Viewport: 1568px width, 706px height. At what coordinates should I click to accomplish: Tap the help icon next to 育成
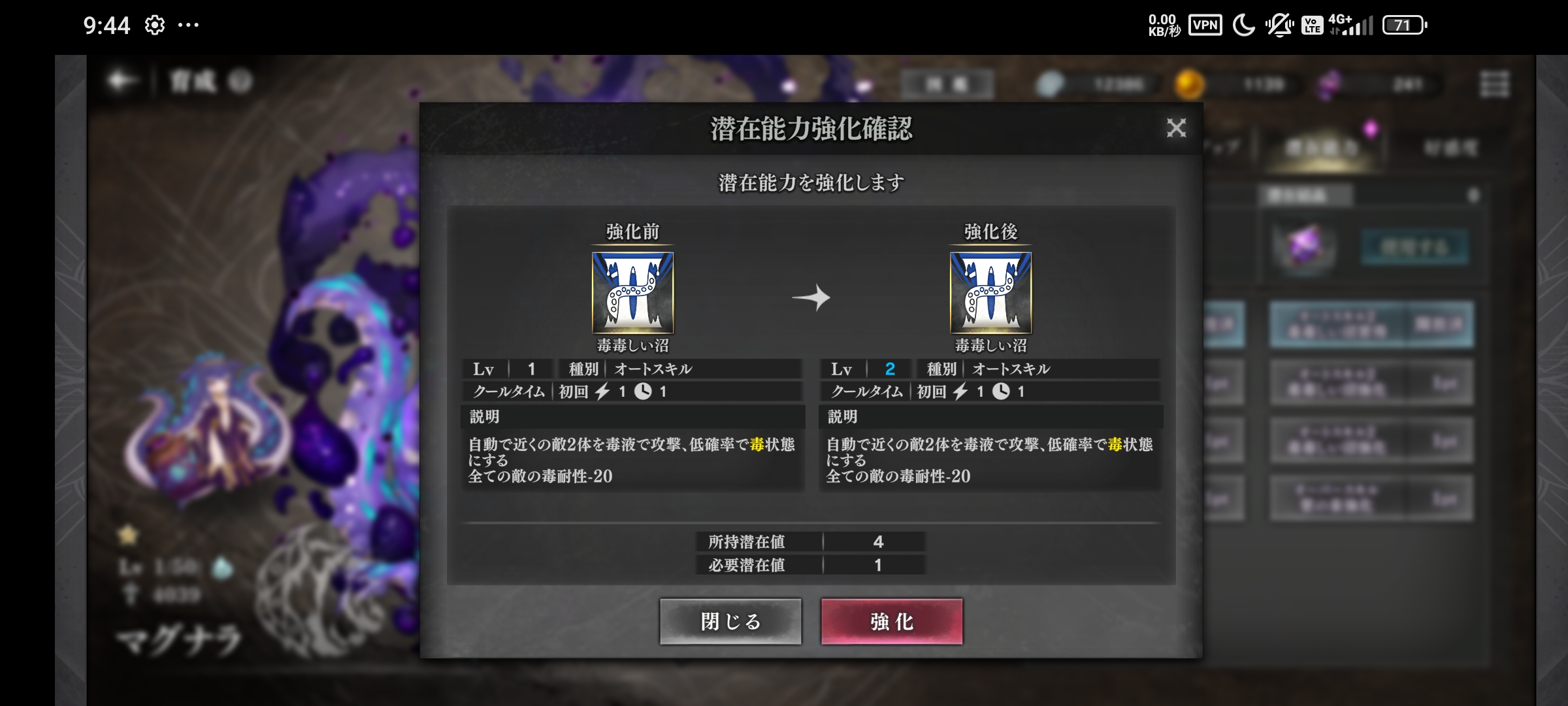pyautogui.click(x=240, y=82)
